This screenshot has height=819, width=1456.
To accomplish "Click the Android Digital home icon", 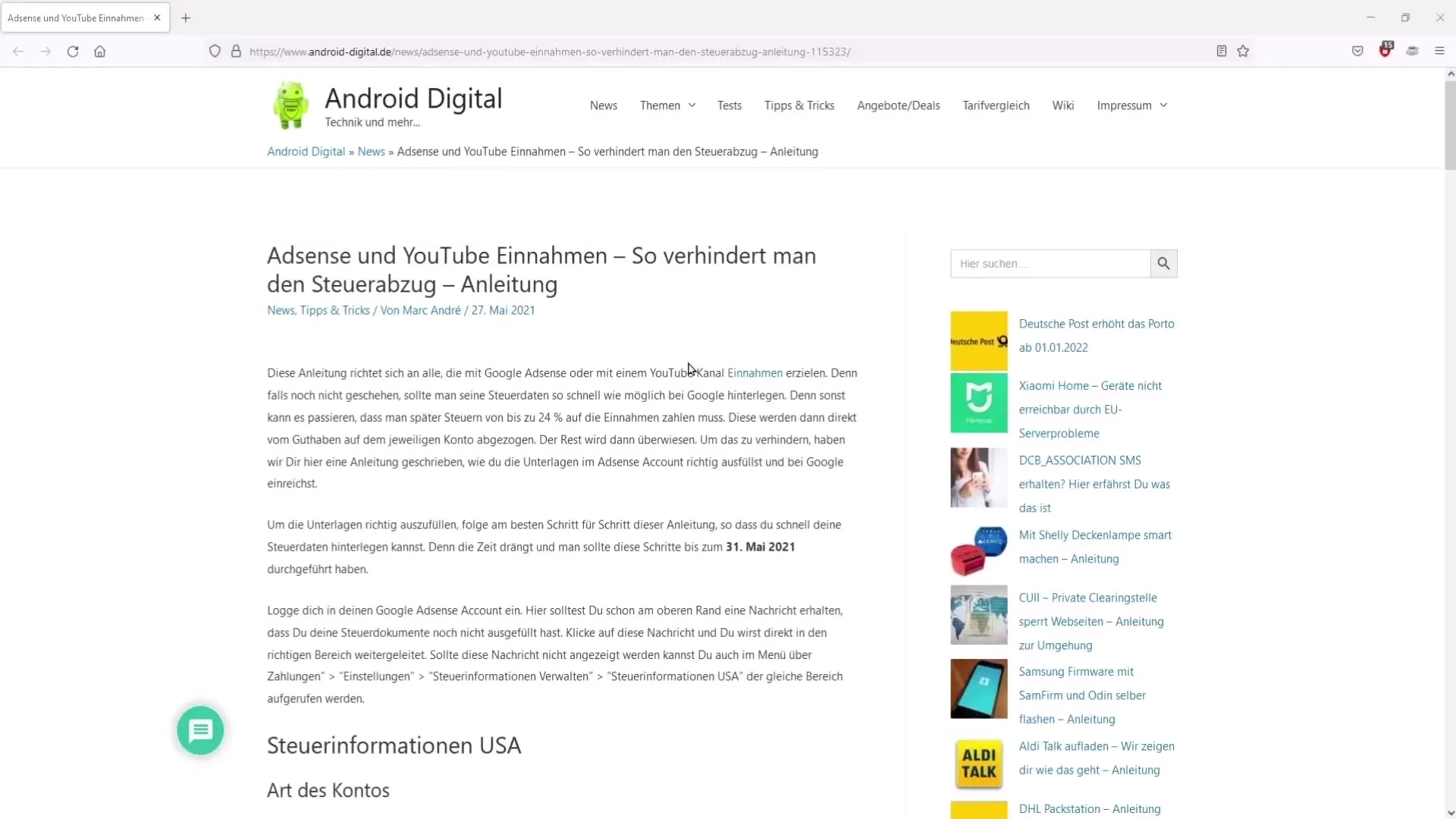I will click(290, 105).
